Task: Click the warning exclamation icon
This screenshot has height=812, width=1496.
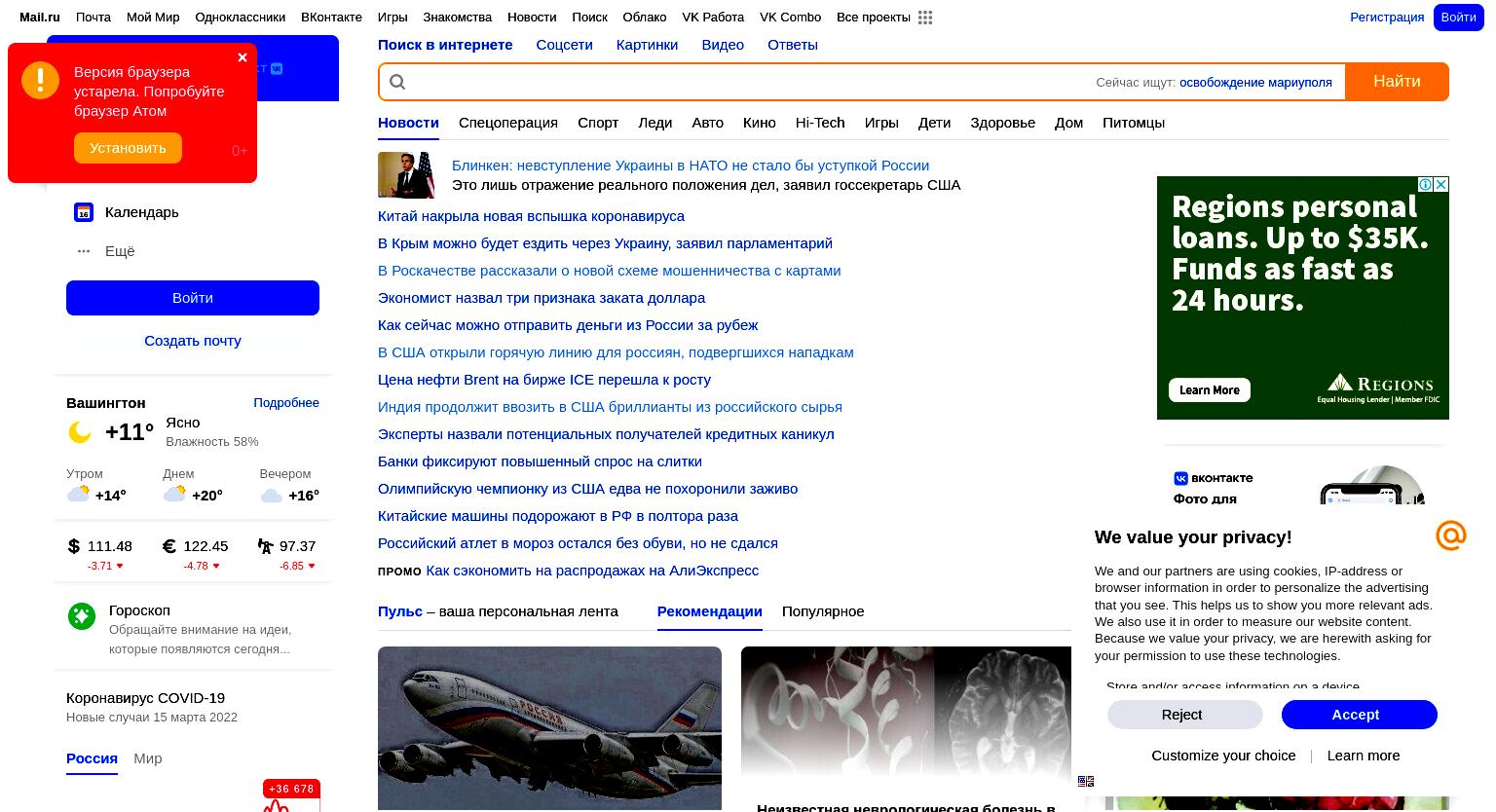Action: point(41,80)
